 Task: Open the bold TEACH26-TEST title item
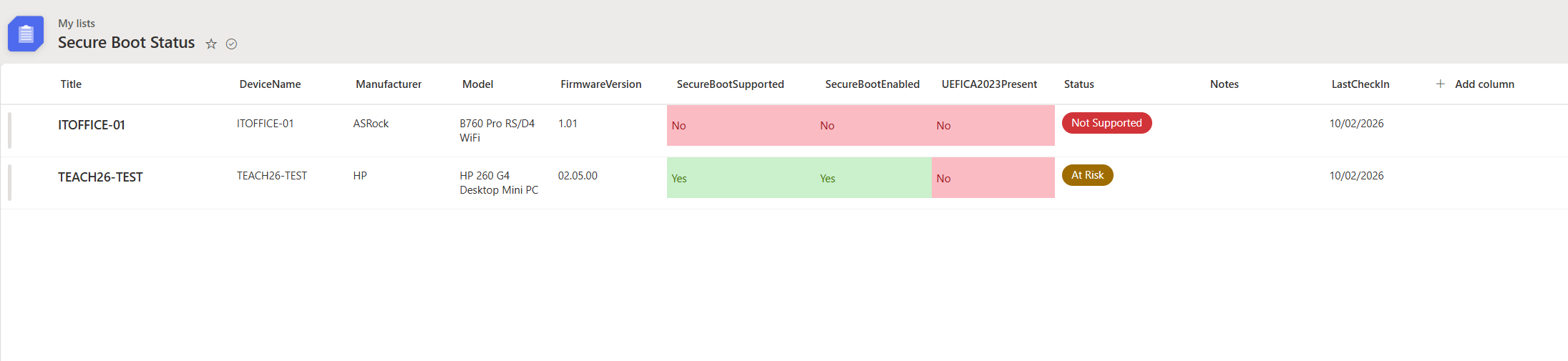(100, 177)
